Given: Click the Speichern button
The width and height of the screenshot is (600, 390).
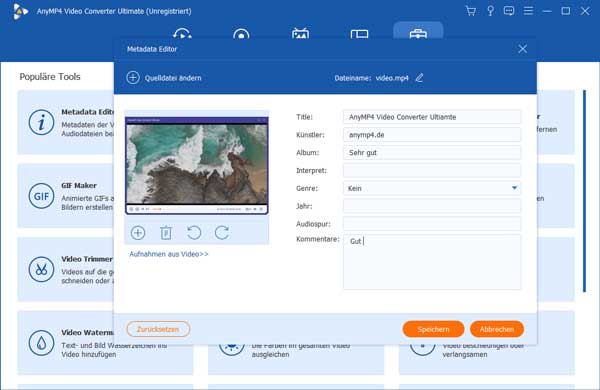Looking at the screenshot, I should pyautogui.click(x=433, y=329).
